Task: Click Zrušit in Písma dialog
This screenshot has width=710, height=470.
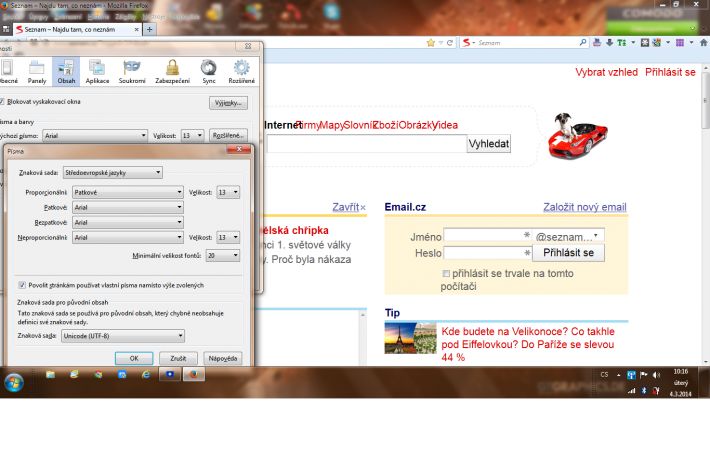Action: tap(178, 358)
